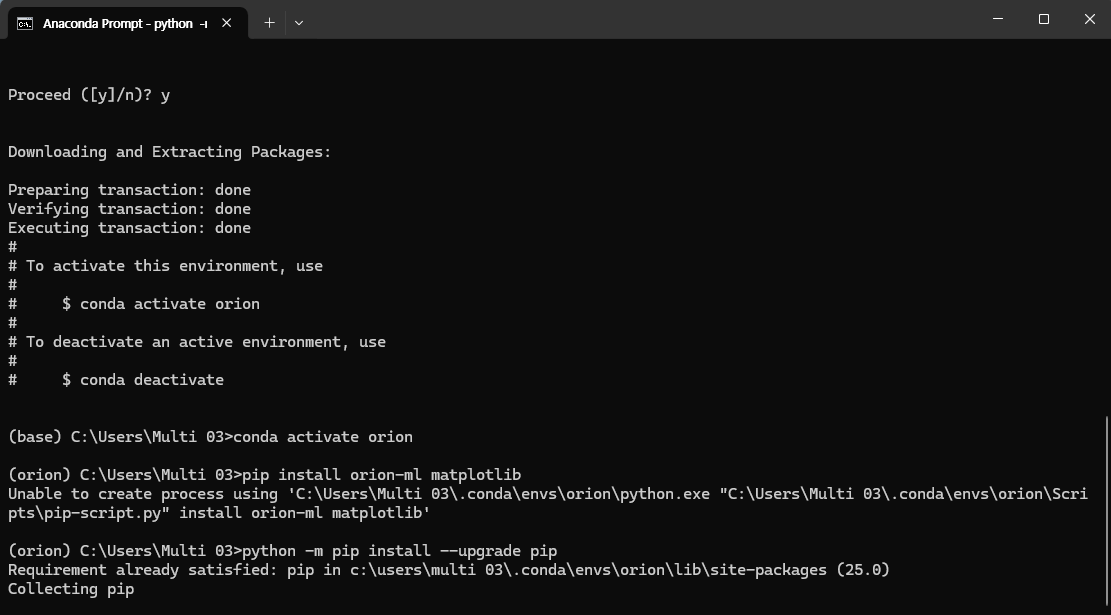Click the 'Requirement already satisfied' output line

(x=449, y=570)
